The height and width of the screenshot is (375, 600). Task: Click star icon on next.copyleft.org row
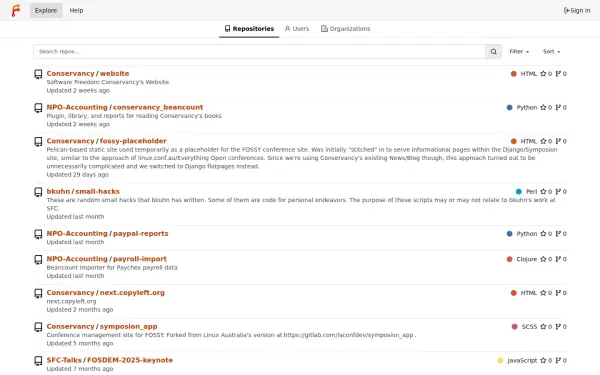(x=543, y=293)
